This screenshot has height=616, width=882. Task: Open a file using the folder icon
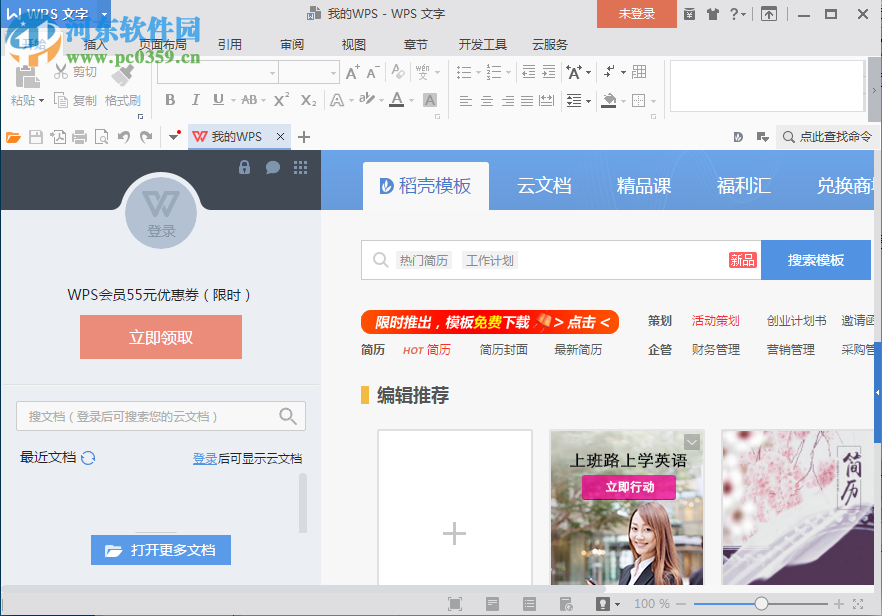12,137
